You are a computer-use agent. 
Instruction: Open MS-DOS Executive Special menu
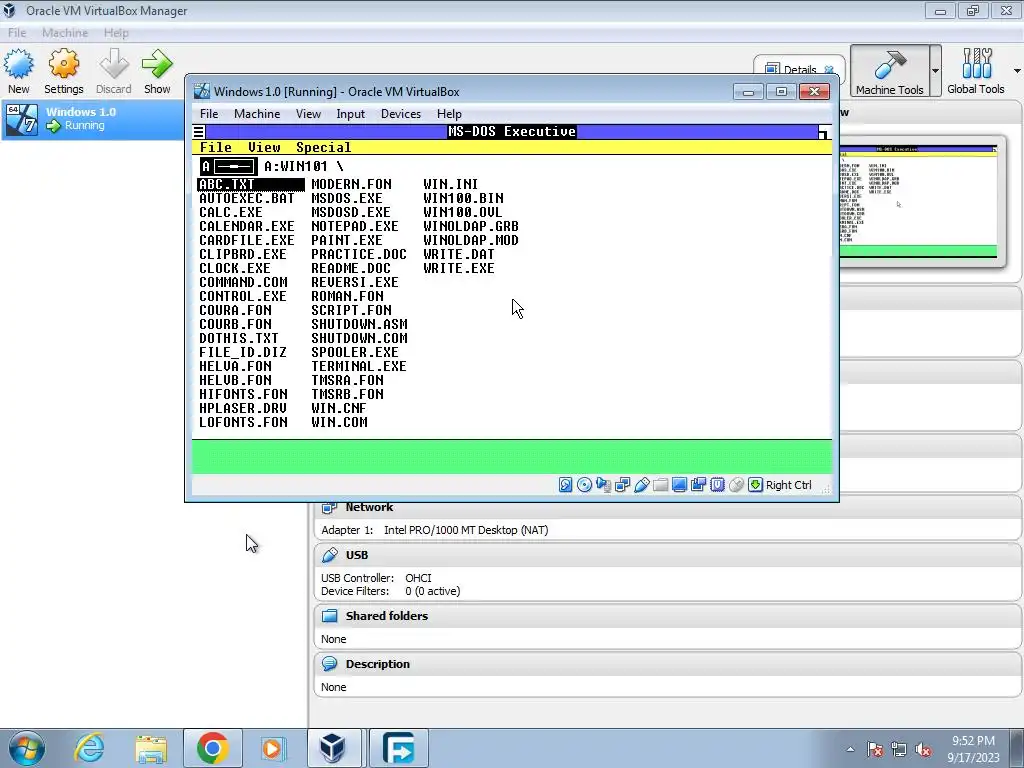coord(323,148)
